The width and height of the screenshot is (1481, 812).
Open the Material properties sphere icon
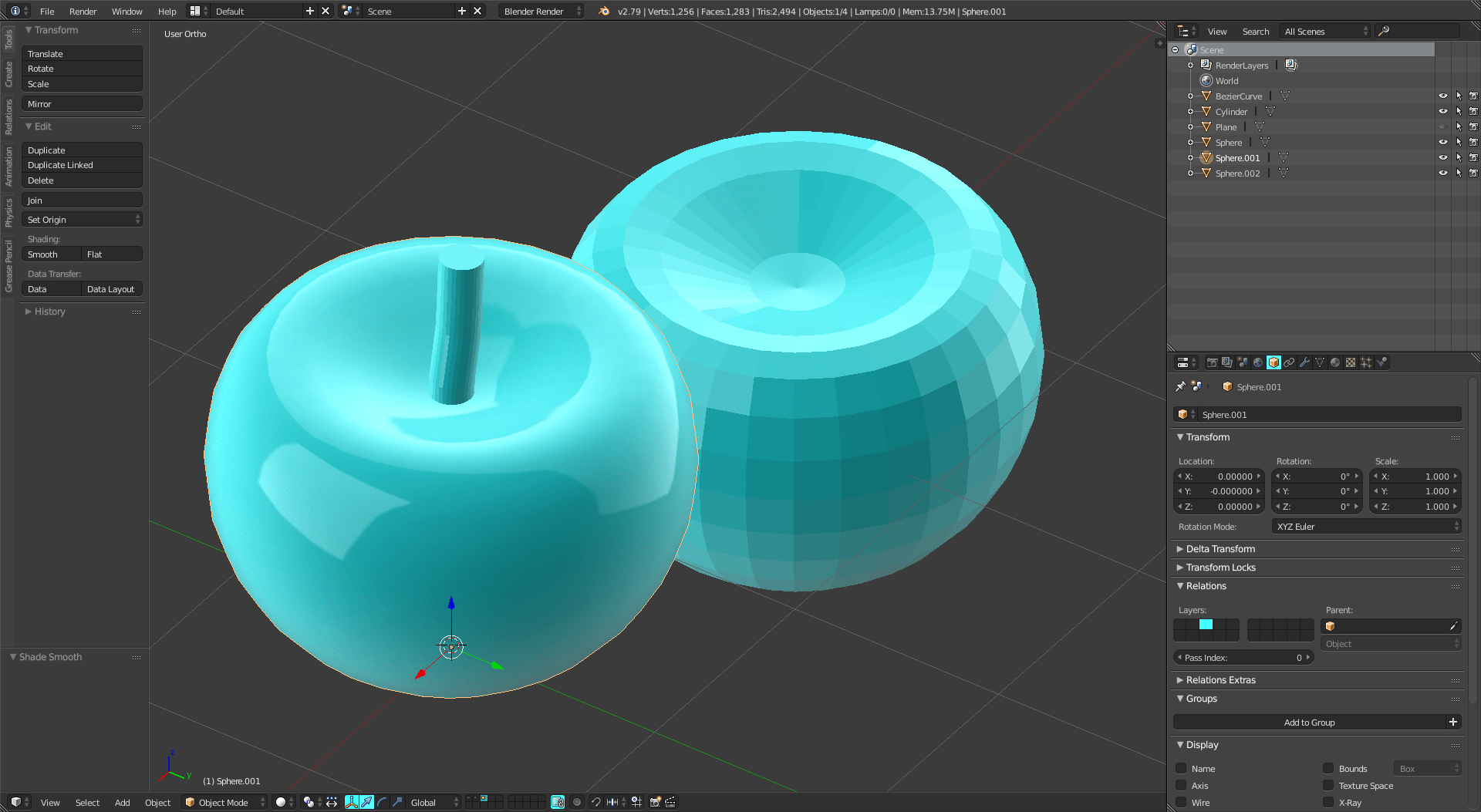[x=1335, y=362]
